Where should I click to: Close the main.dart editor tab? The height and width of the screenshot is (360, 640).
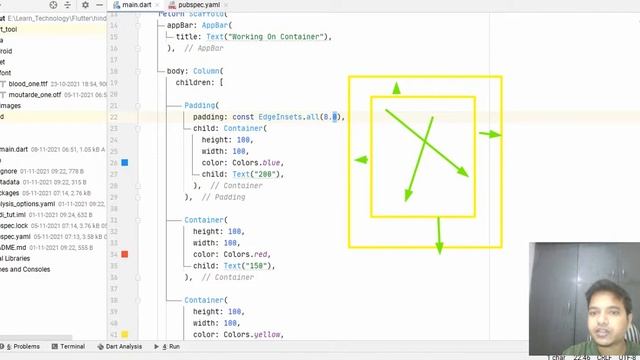157,5
